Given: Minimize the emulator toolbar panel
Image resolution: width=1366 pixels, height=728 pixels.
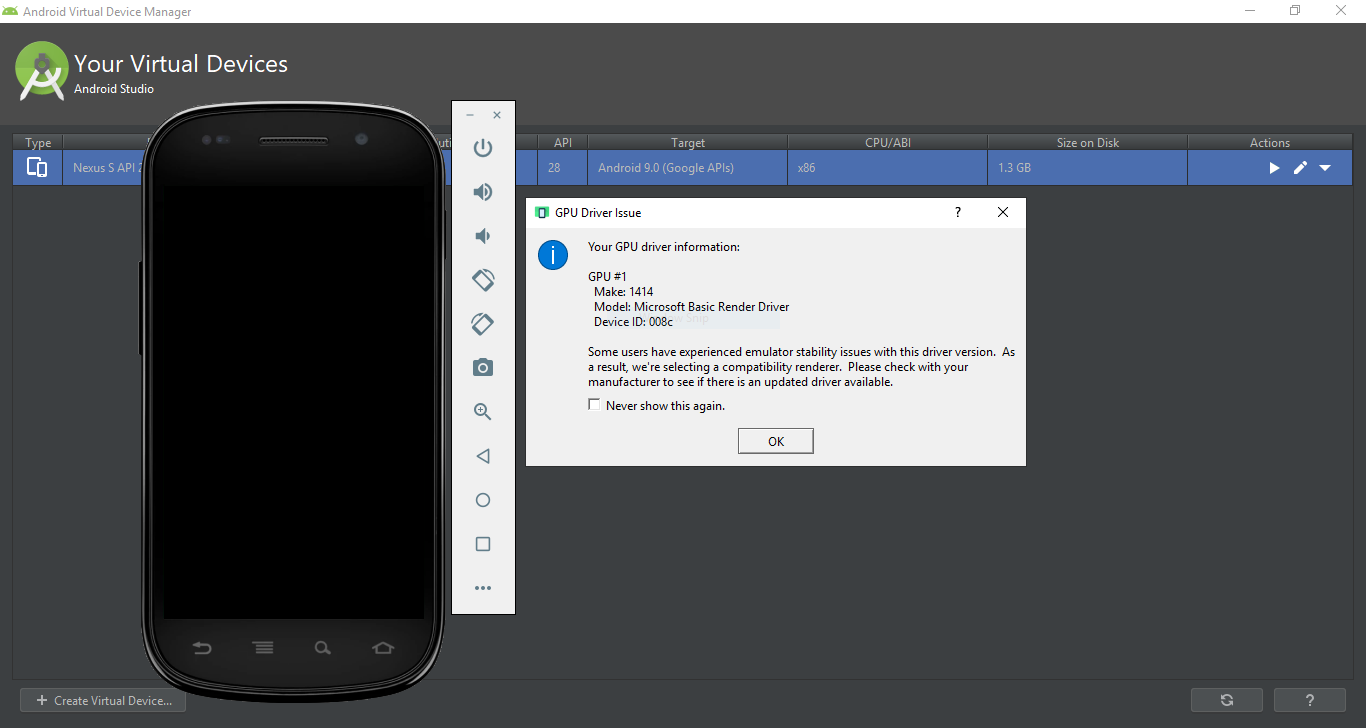Looking at the screenshot, I should tap(470, 116).
